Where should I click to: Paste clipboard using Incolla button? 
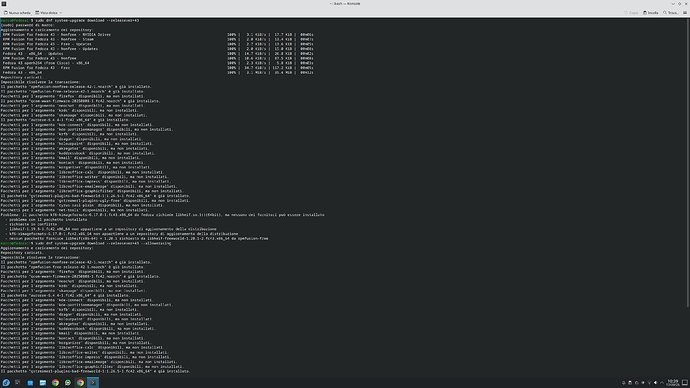click(651, 13)
